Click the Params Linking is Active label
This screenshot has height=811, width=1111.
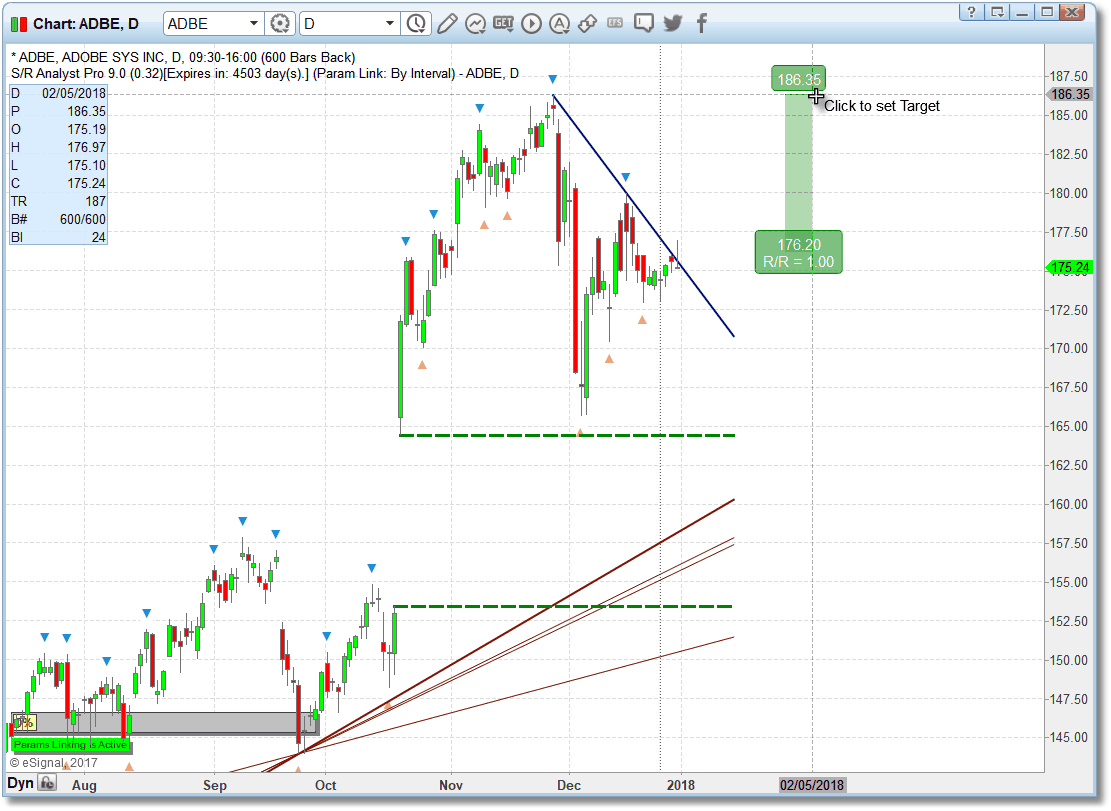coord(70,744)
